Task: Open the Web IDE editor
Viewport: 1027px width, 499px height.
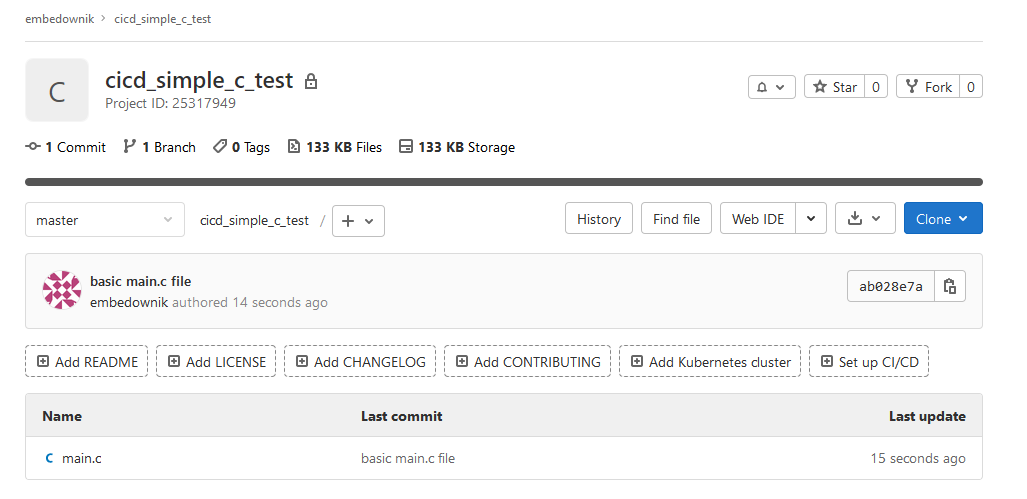Action: [758, 219]
